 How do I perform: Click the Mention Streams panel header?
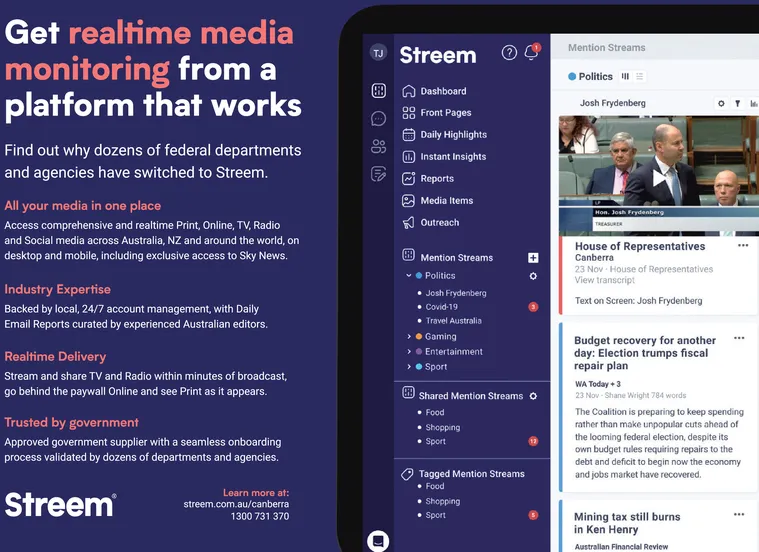point(607,47)
